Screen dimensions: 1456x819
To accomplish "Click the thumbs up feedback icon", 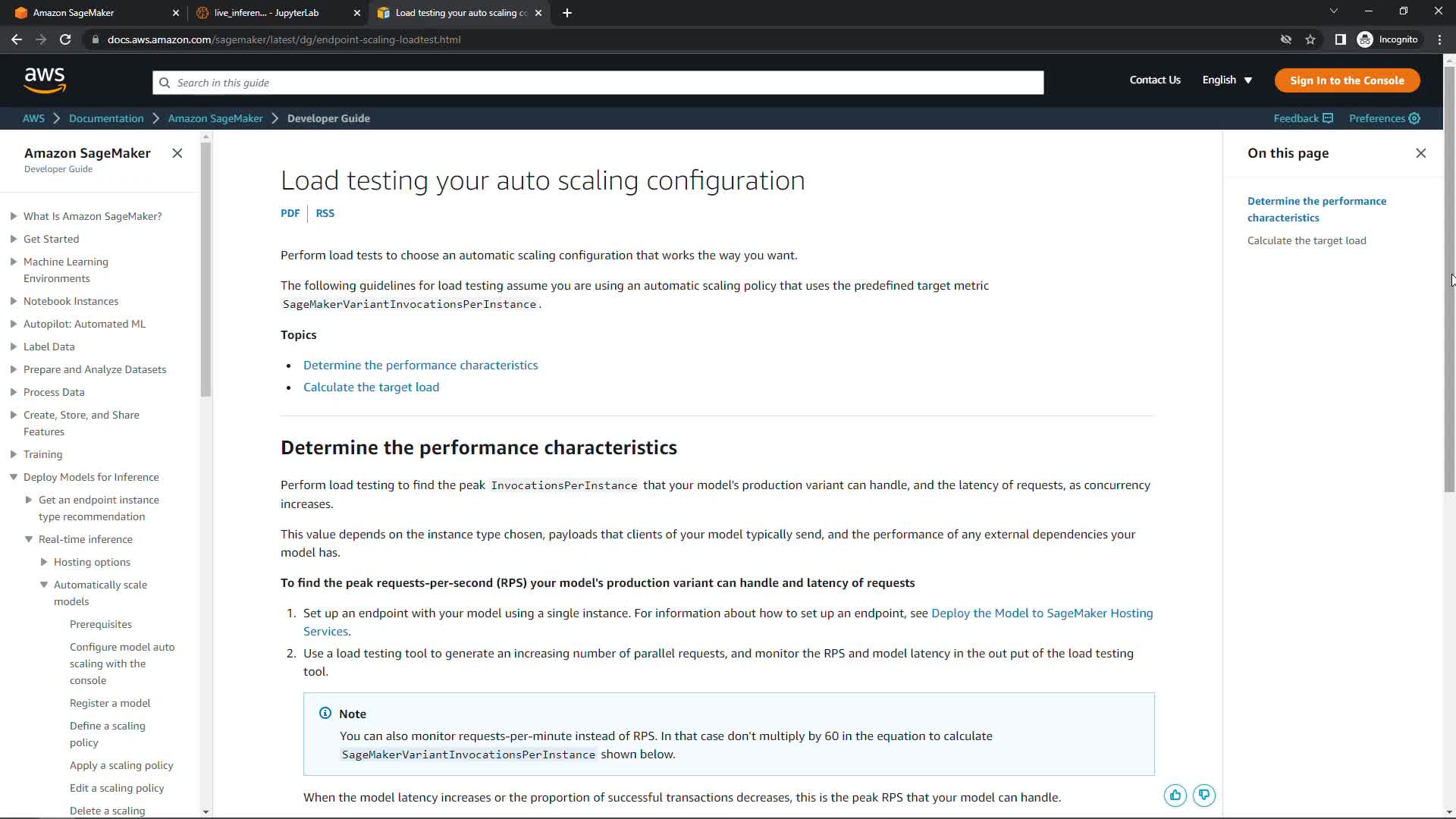I will click(1175, 795).
